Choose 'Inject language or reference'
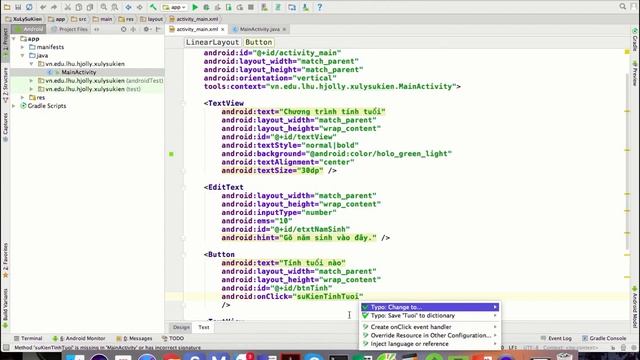This screenshot has width=640, height=360. tap(430, 344)
